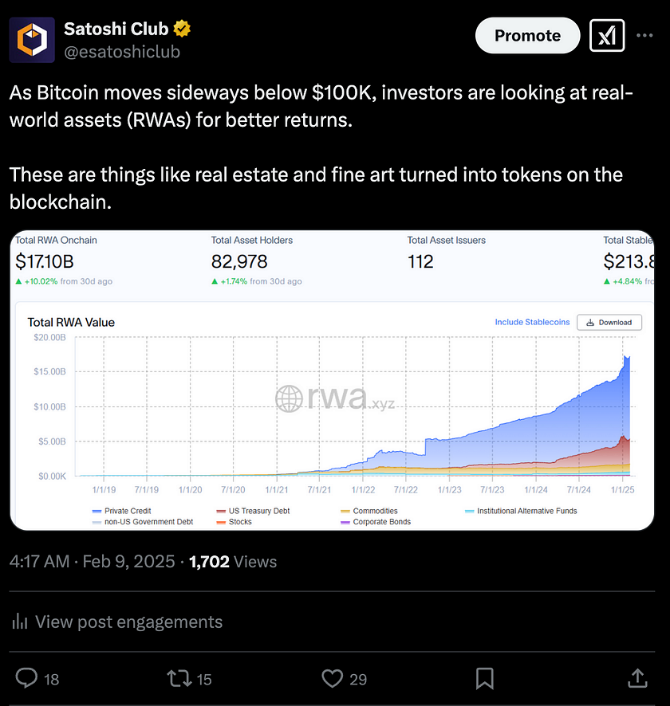Click the Private Credit legend swatch
This screenshot has width=670, height=706.
97,511
